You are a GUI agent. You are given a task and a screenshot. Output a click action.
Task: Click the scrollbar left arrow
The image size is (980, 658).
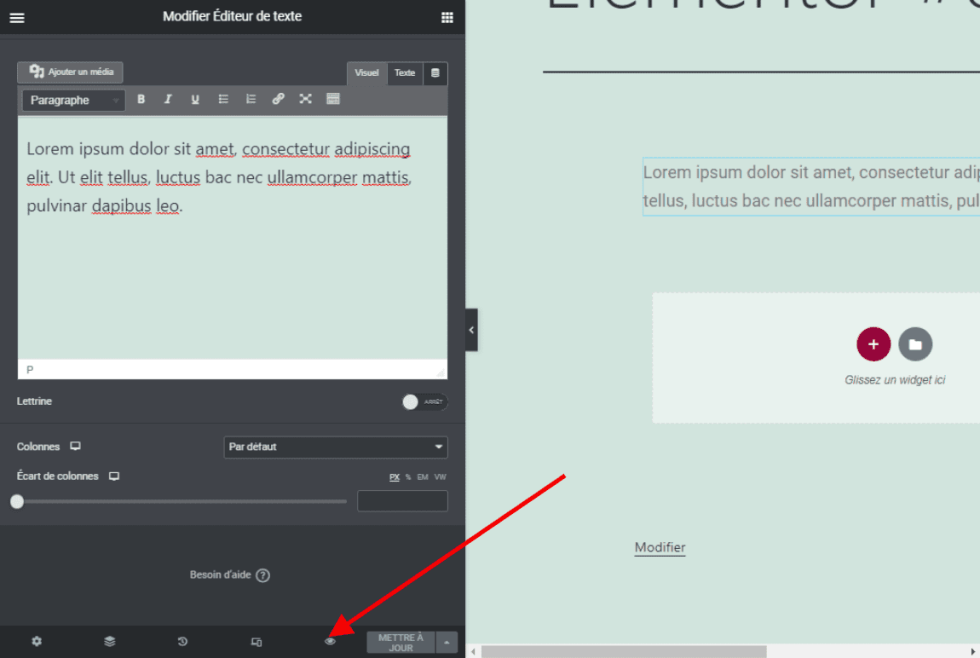coord(473,652)
